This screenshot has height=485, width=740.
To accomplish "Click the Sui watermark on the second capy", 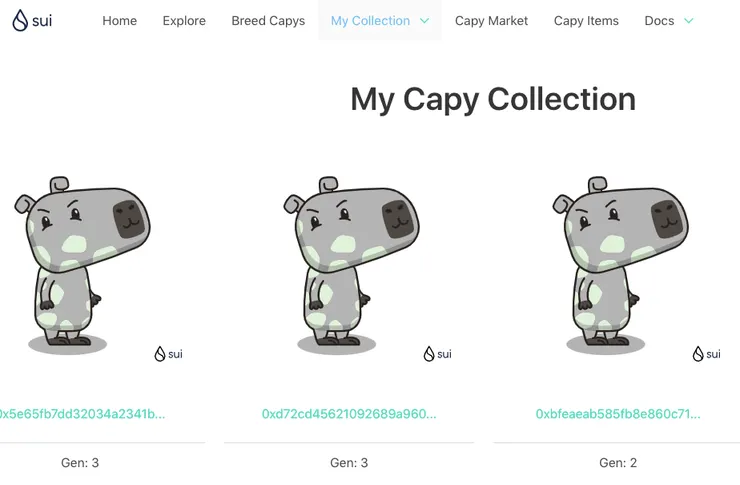I will (x=437, y=354).
